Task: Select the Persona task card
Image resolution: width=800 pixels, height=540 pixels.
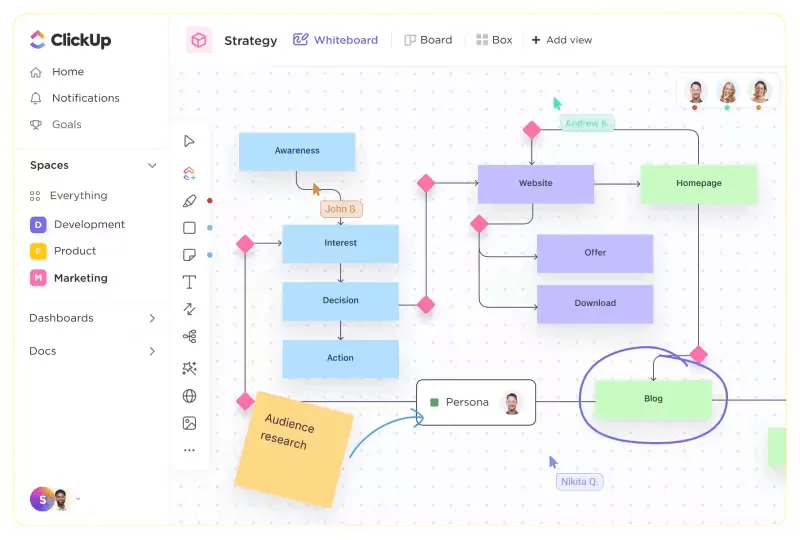Action: click(476, 402)
